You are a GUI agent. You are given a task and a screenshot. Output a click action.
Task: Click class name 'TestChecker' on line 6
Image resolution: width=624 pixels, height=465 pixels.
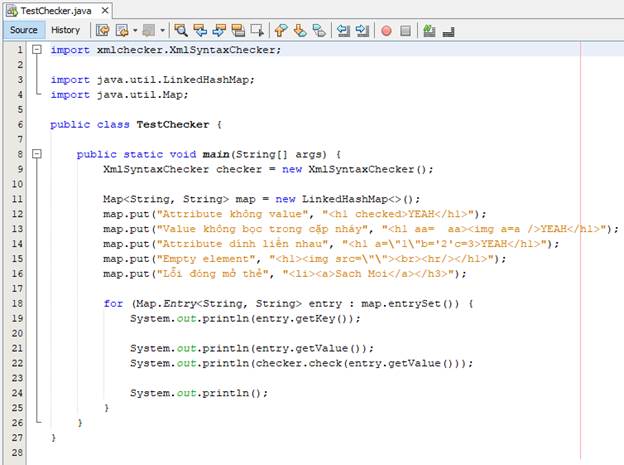click(173, 125)
